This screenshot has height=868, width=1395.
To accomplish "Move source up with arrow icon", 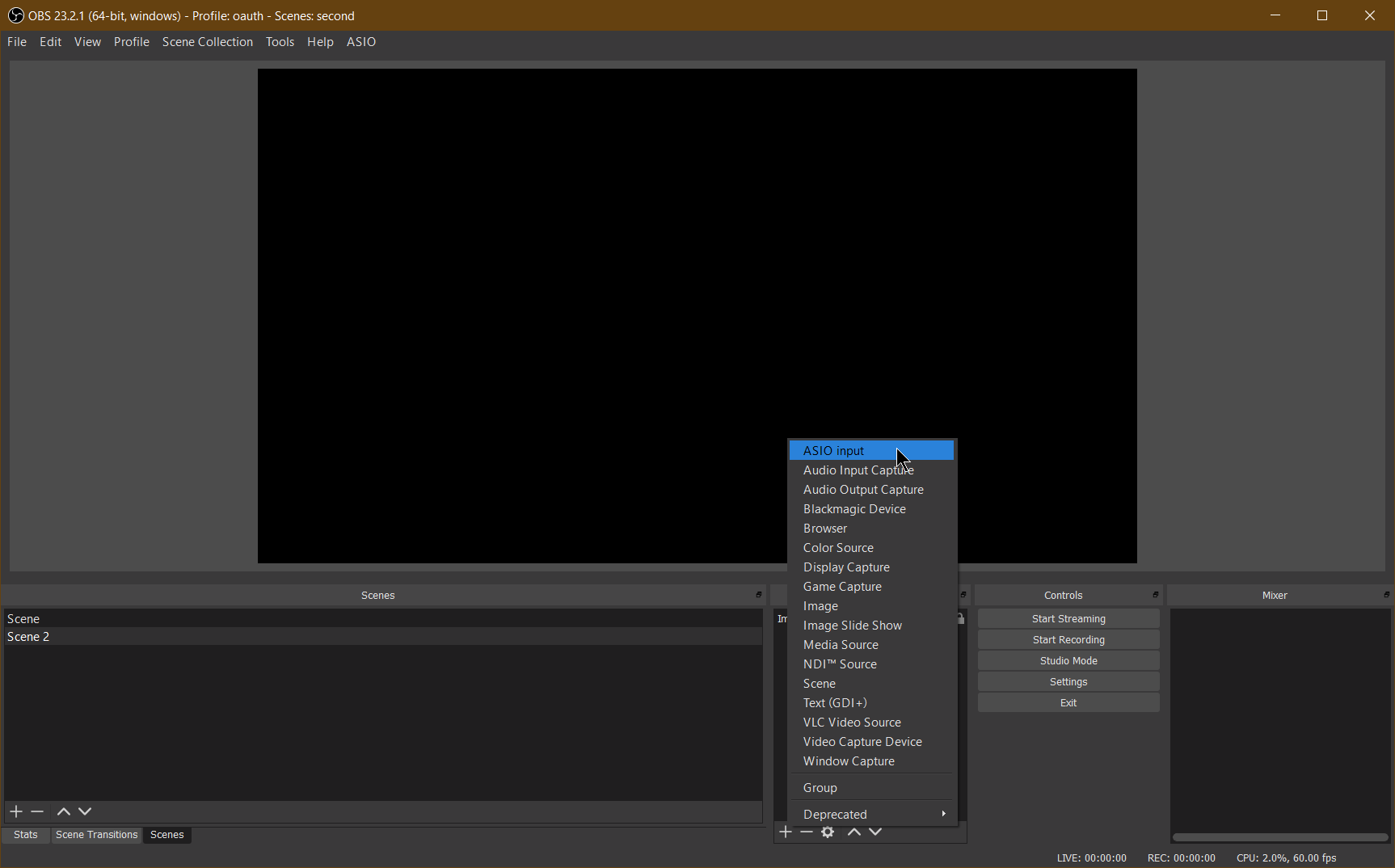I will (854, 832).
